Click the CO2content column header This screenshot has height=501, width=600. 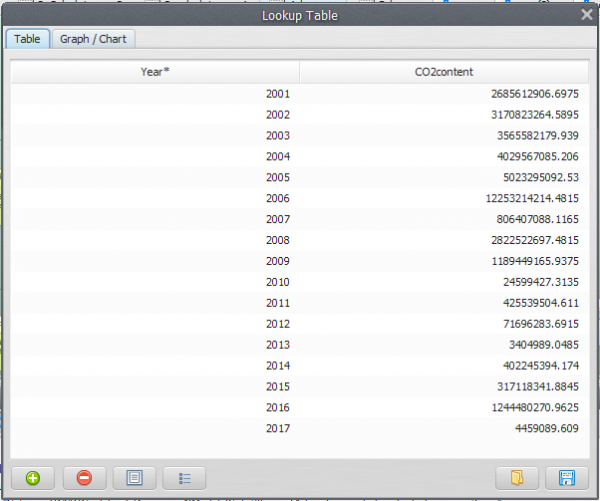point(444,72)
